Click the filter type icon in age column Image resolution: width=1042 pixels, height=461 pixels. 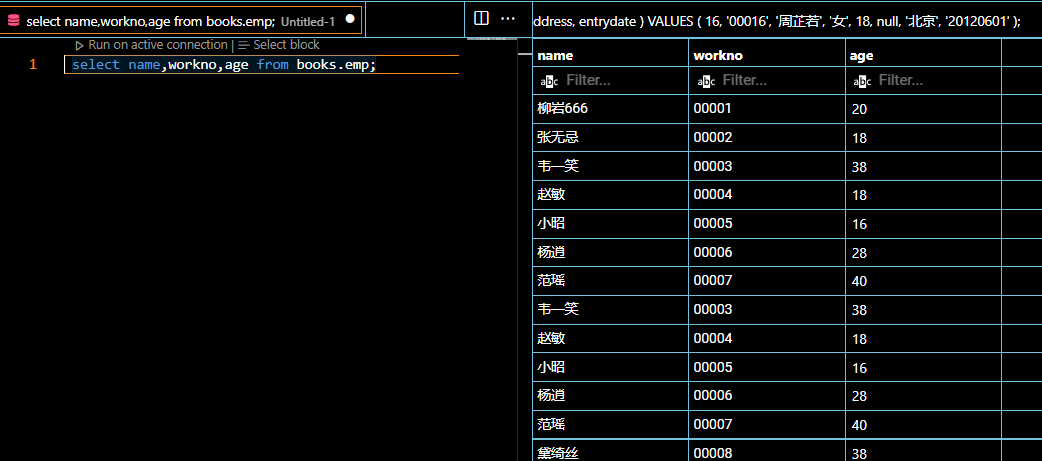862,82
